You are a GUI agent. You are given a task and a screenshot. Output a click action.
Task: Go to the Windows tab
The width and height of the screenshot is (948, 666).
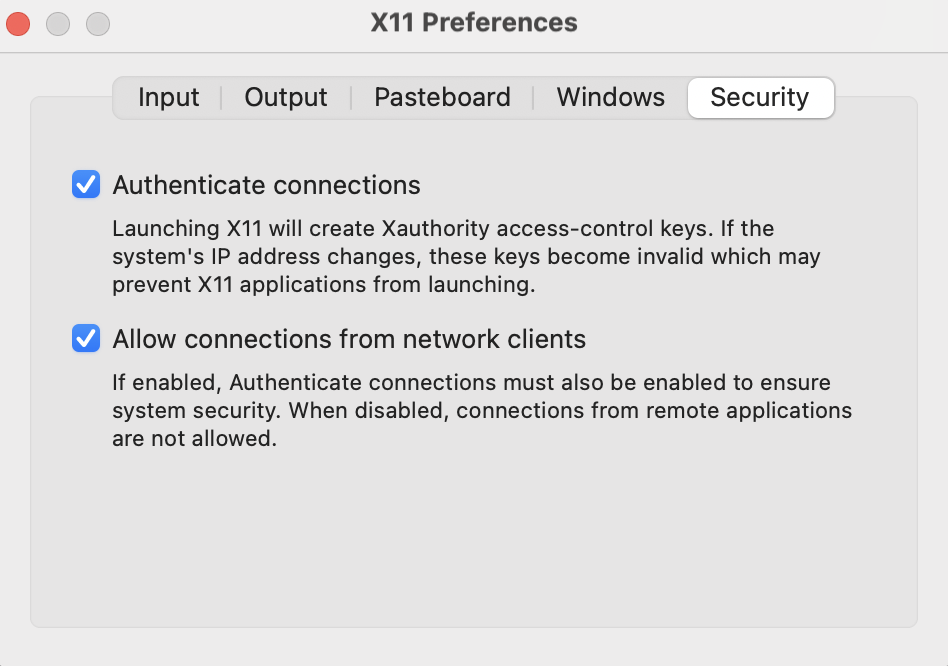pos(610,98)
